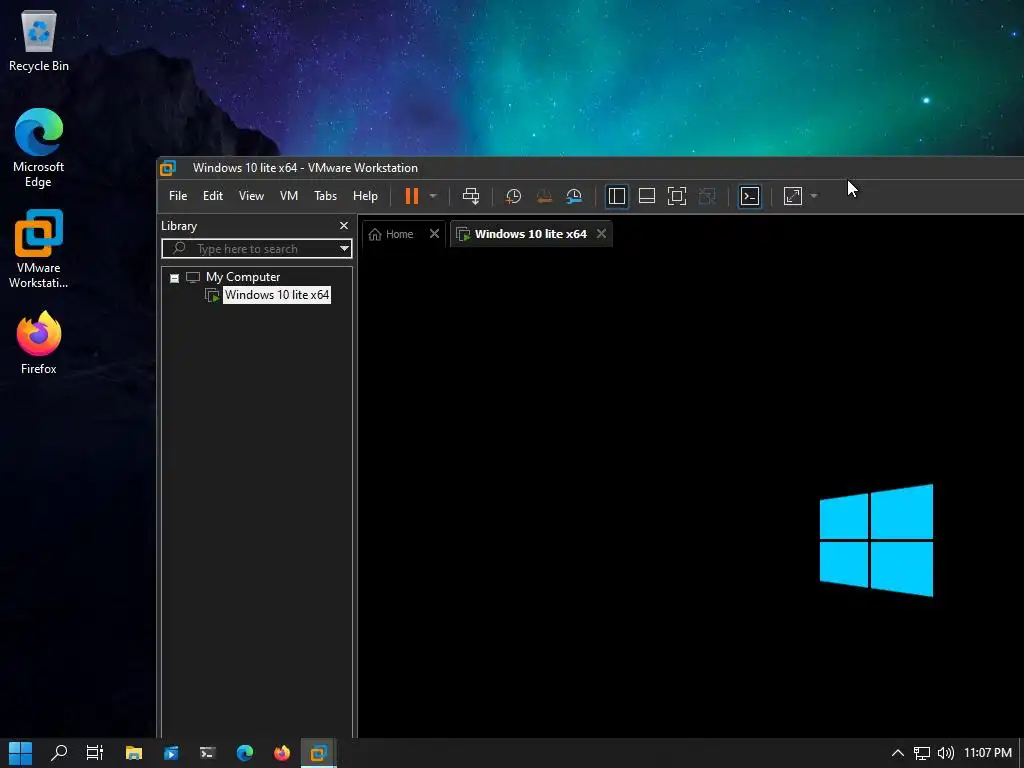Toggle the library sidebar view
1024x768 pixels.
click(616, 196)
